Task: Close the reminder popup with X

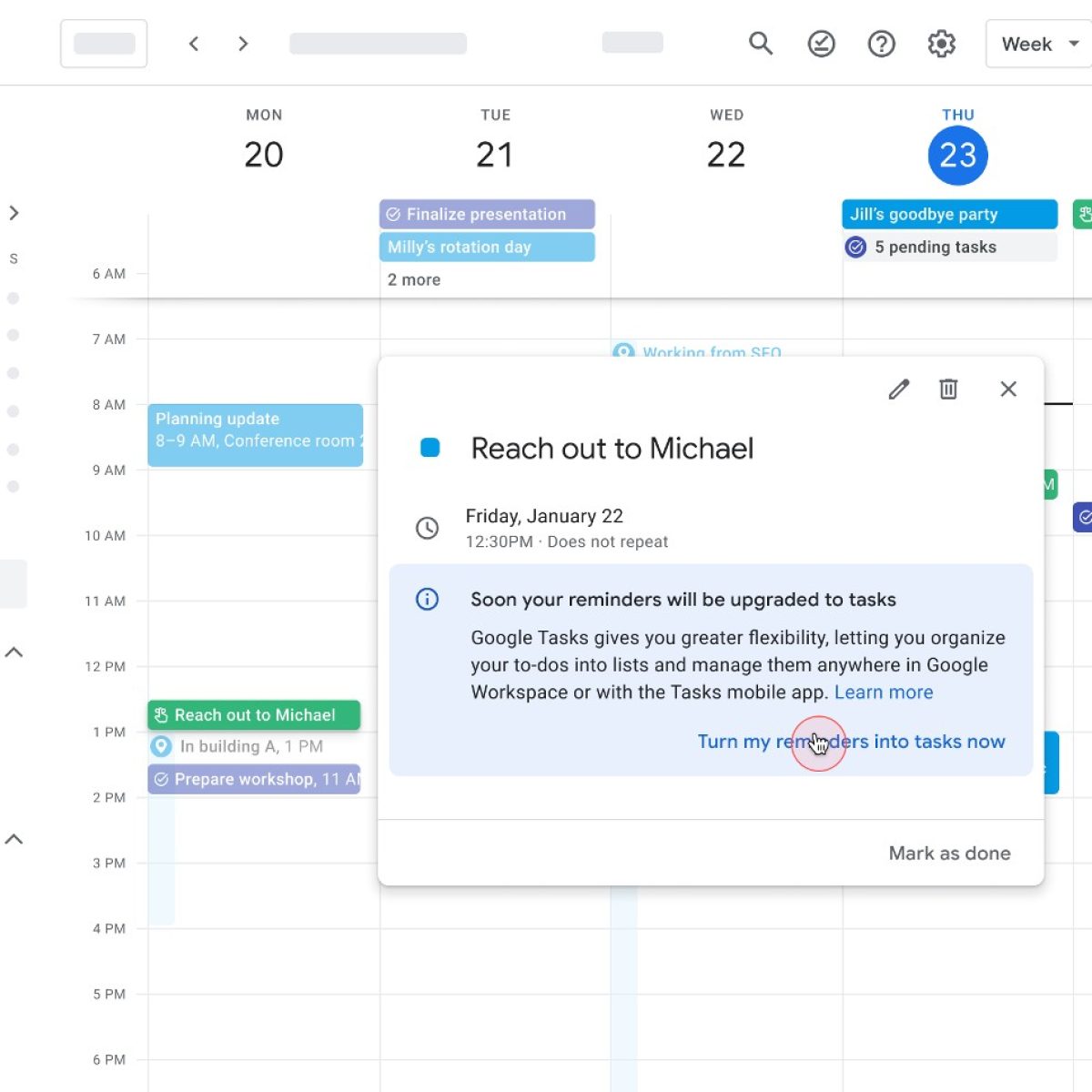Action: (x=1008, y=389)
